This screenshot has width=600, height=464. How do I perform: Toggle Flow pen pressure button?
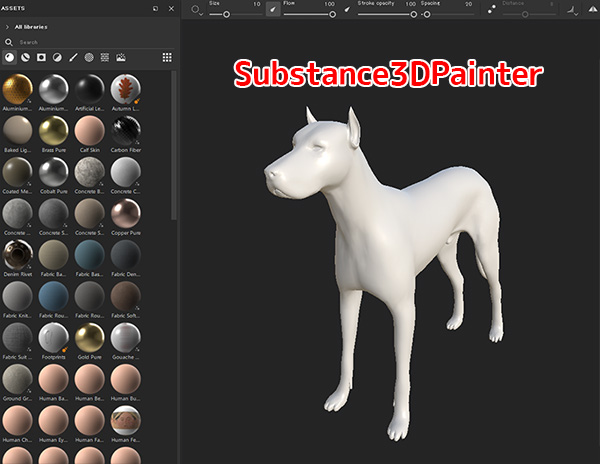tap(347, 9)
